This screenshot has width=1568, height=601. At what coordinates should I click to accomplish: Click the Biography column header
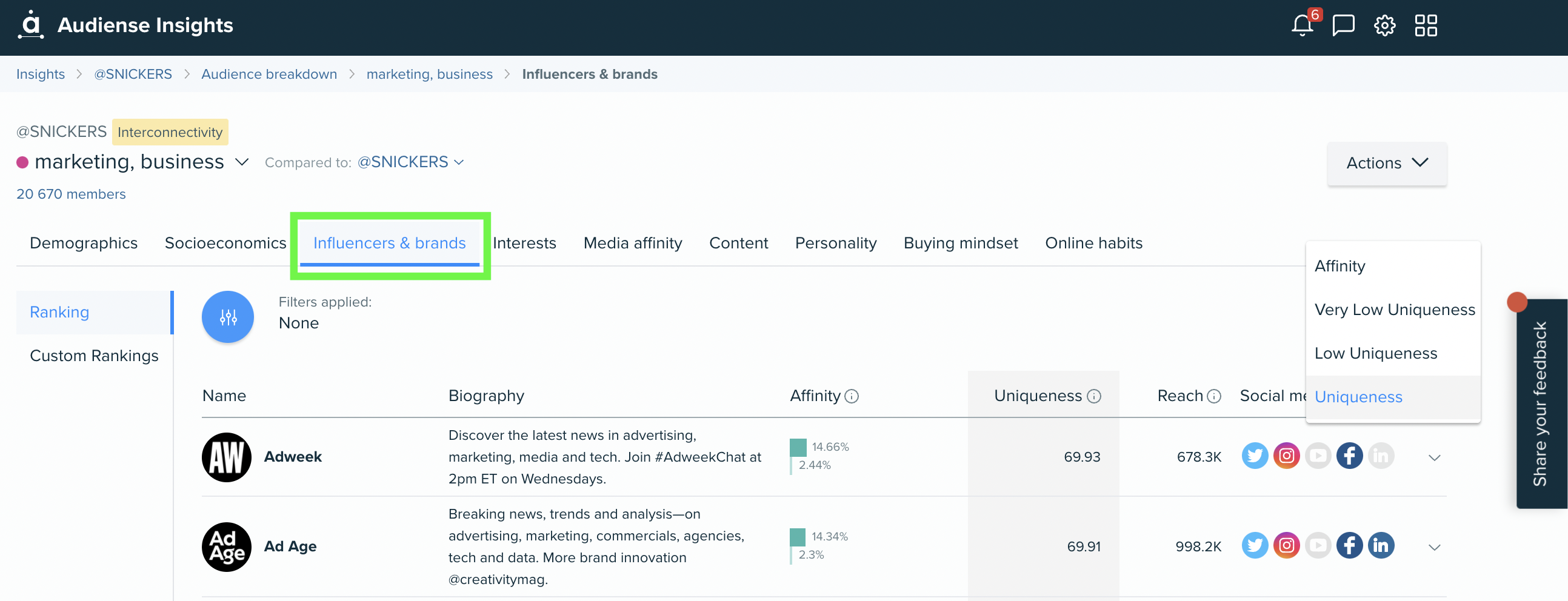[x=485, y=397]
